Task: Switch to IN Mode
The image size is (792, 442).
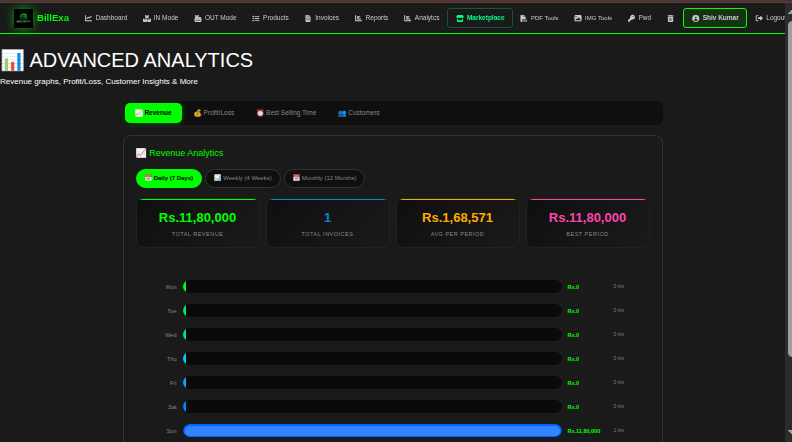Action: coord(161,18)
